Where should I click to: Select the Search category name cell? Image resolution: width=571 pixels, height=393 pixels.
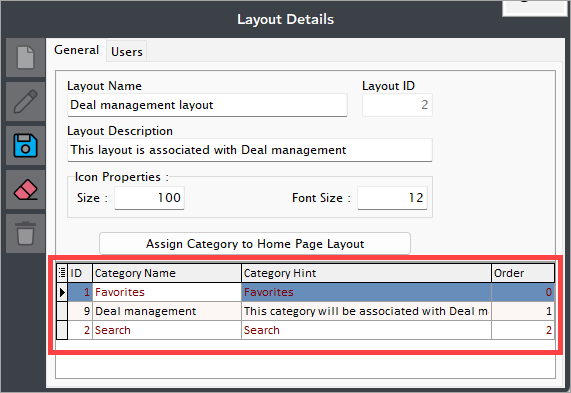coord(167,330)
